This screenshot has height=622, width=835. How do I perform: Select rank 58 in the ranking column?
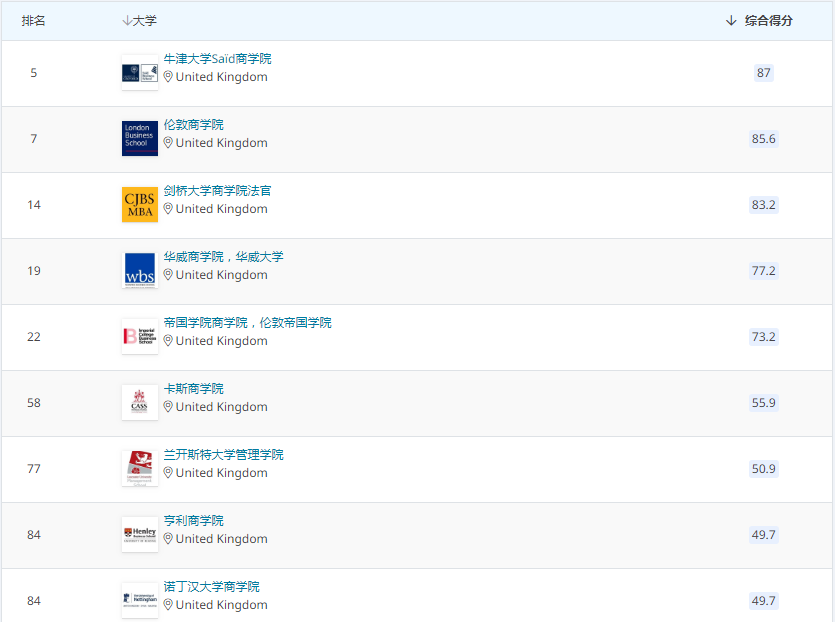[34, 403]
